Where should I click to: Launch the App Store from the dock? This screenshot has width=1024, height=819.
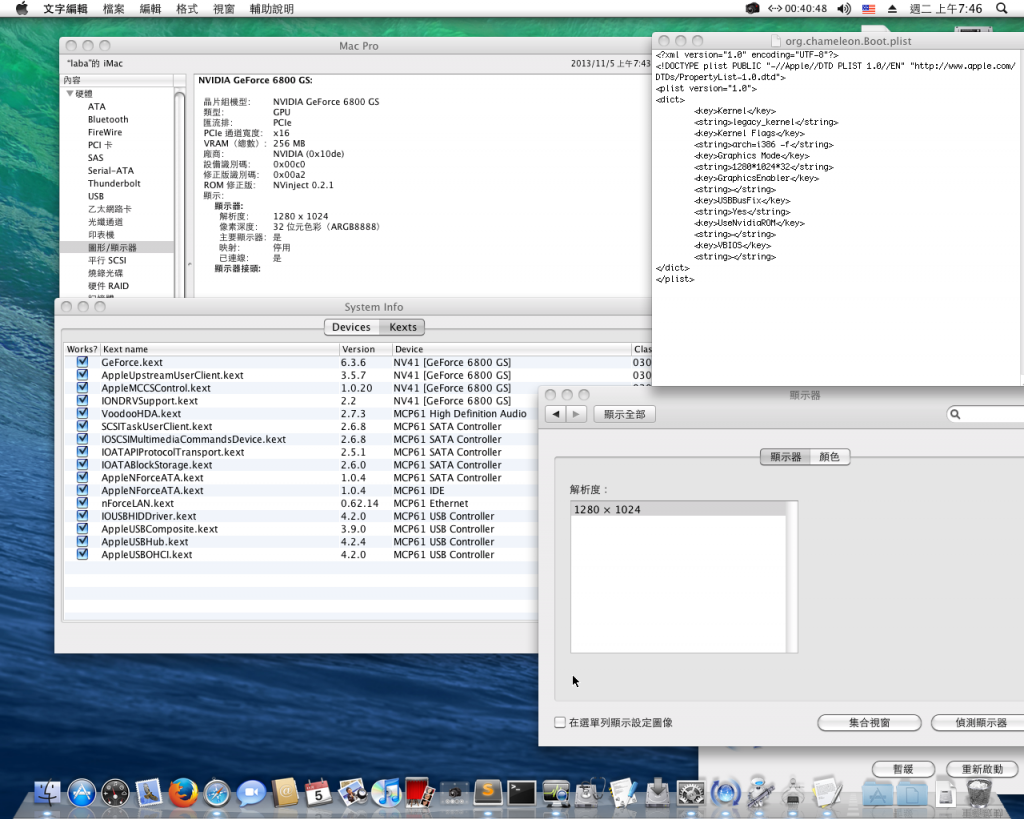tap(82, 793)
